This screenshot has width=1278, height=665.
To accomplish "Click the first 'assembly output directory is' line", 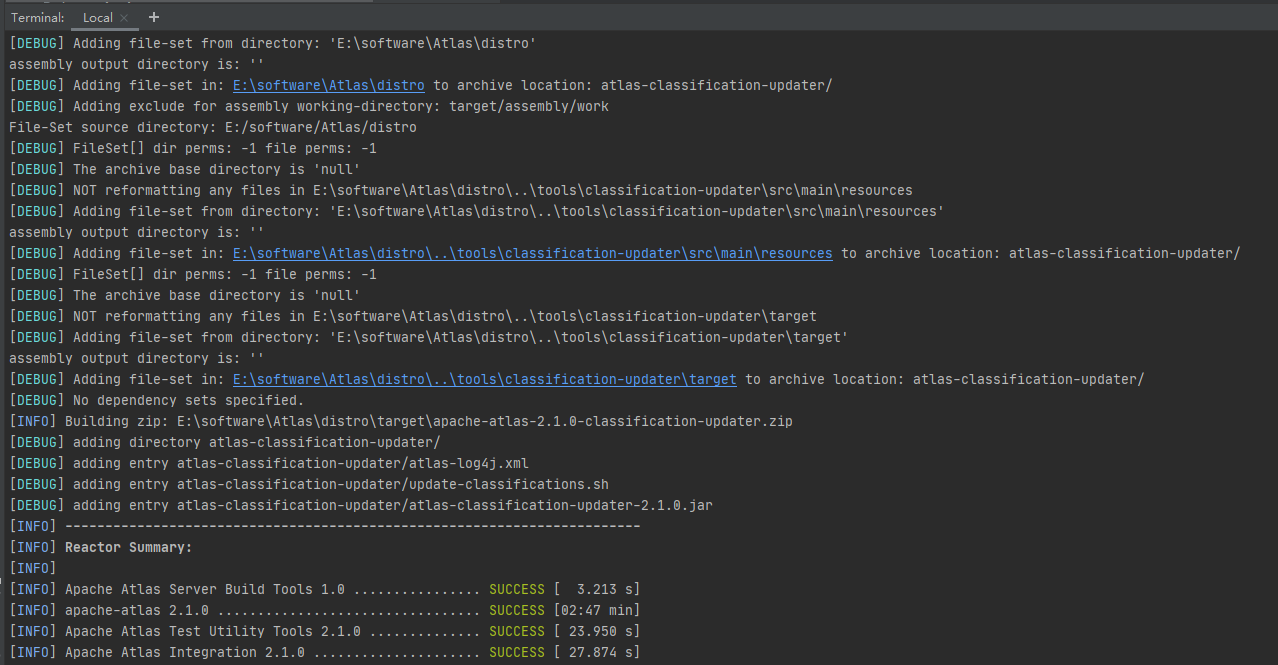I will click(137, 64).
